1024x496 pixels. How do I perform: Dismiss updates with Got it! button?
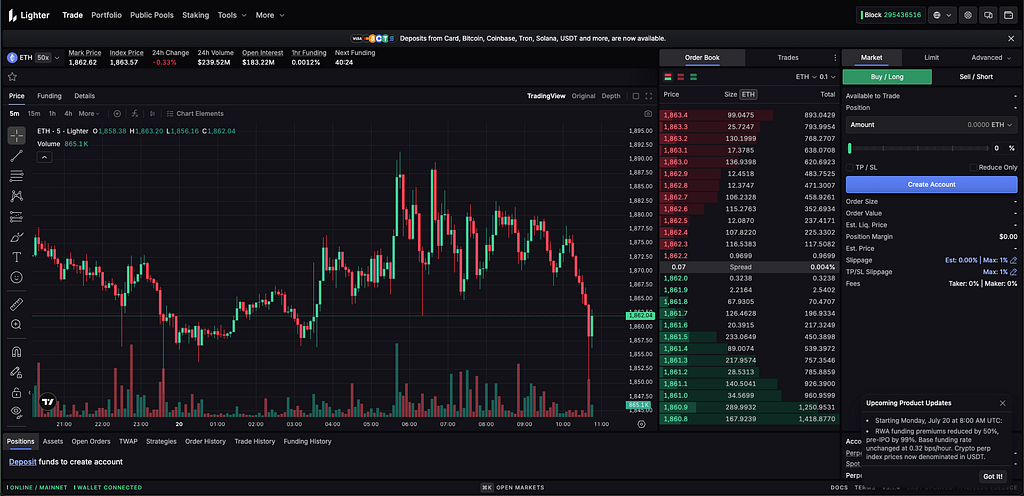point(993,476)
